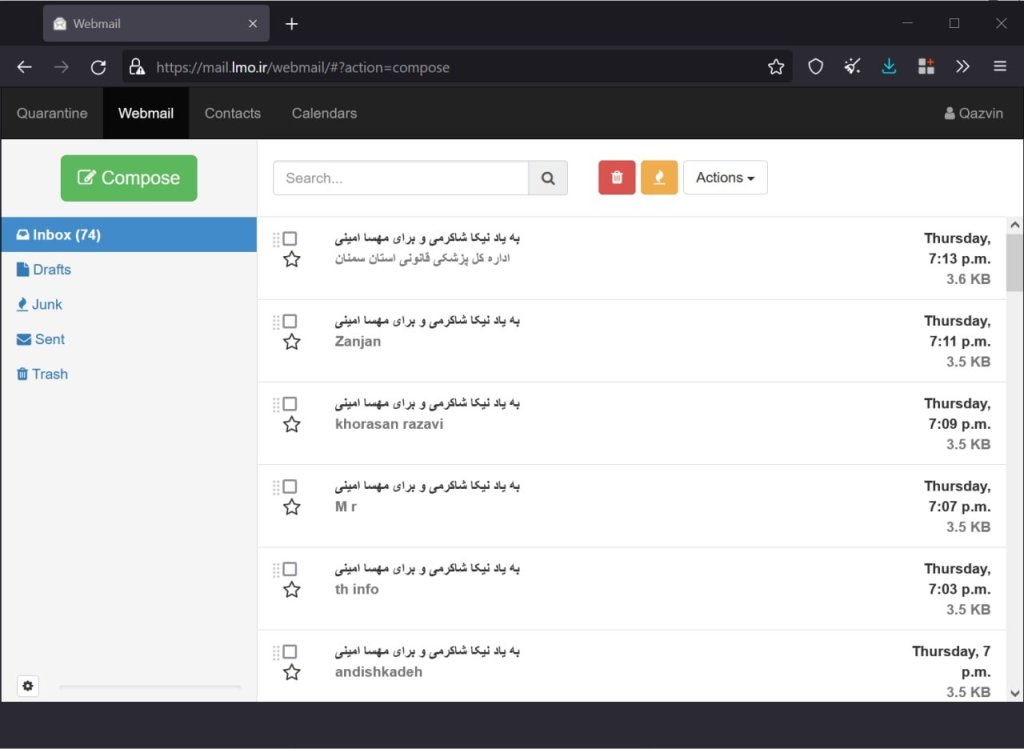
Task: Open browser downloads panel
Action: 889,67
